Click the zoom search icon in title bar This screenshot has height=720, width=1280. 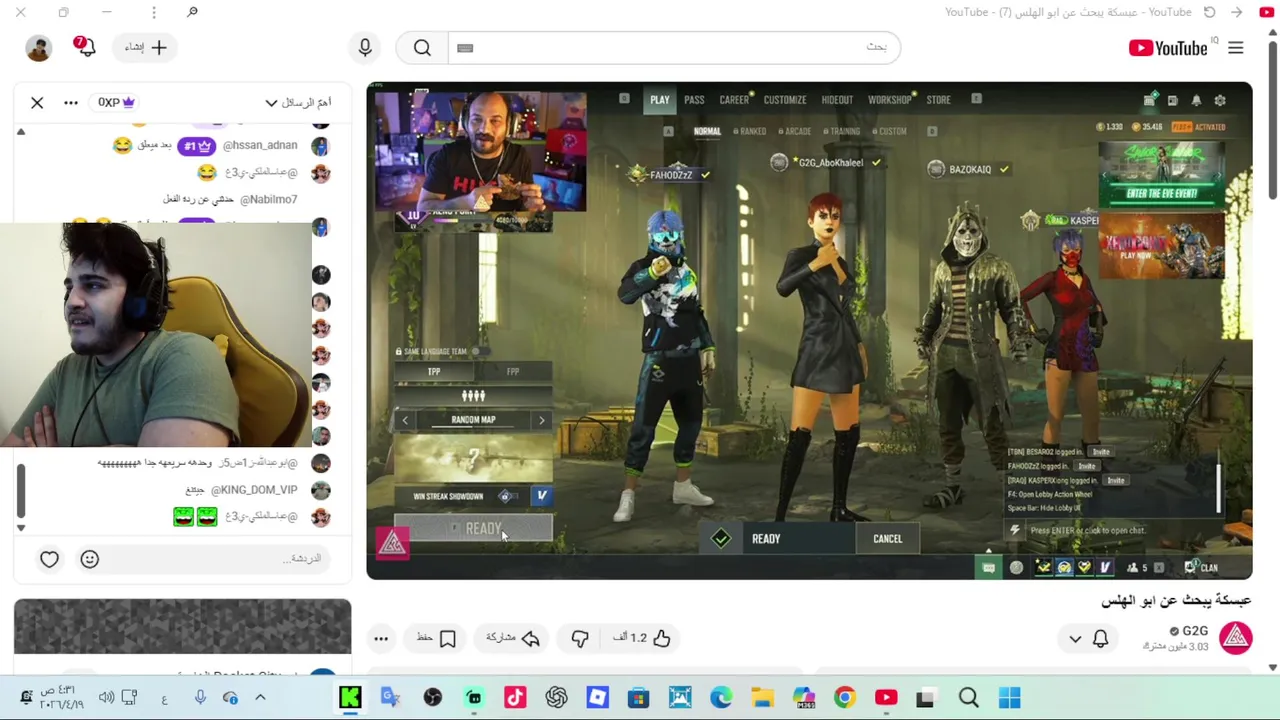192,12
